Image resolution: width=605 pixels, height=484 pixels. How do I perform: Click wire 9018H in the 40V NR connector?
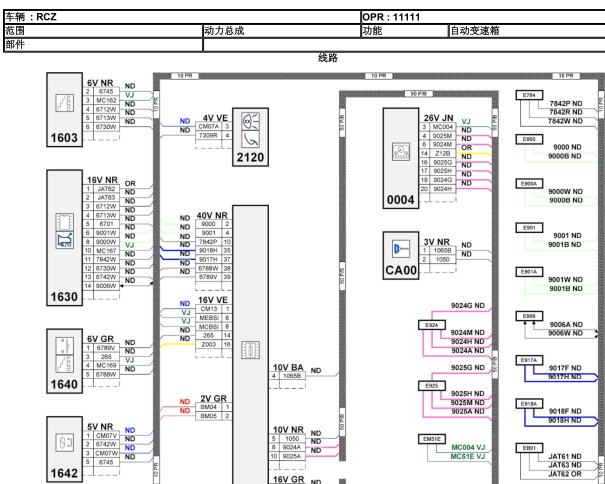208,250
